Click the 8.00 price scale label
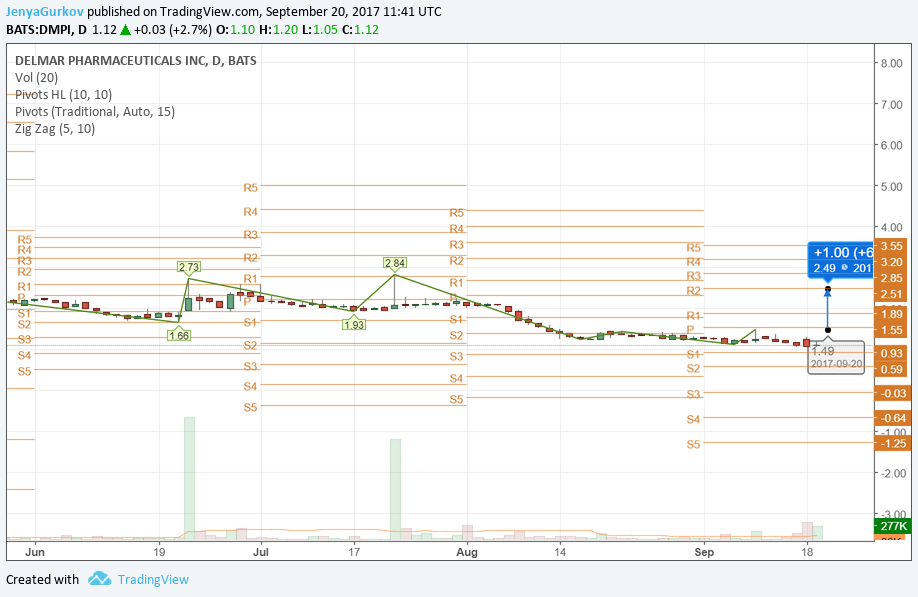The height and width of the screenshot is (597, 918). [x=891, y=63]
